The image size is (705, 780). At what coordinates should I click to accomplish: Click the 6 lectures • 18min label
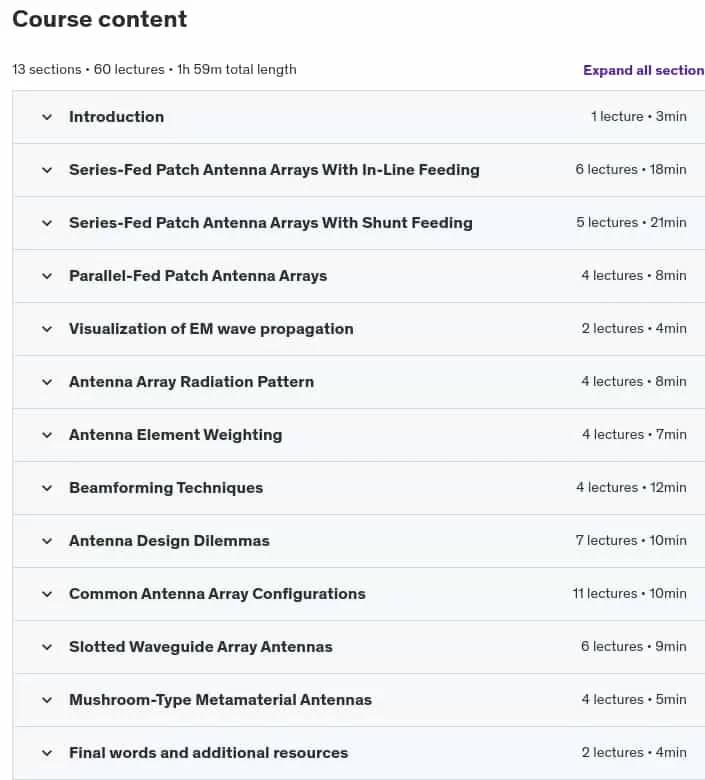coord(631,170)
